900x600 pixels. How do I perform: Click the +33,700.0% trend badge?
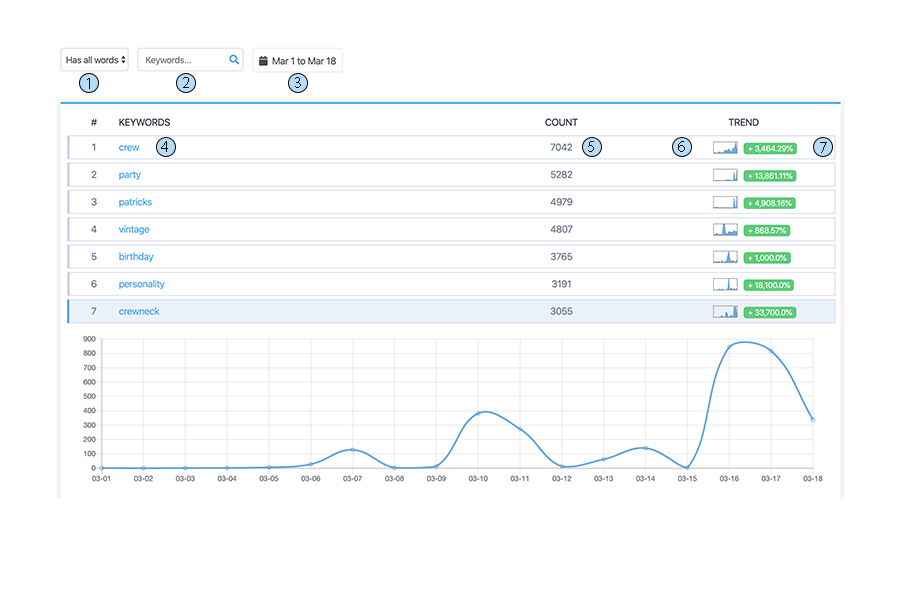770,311
